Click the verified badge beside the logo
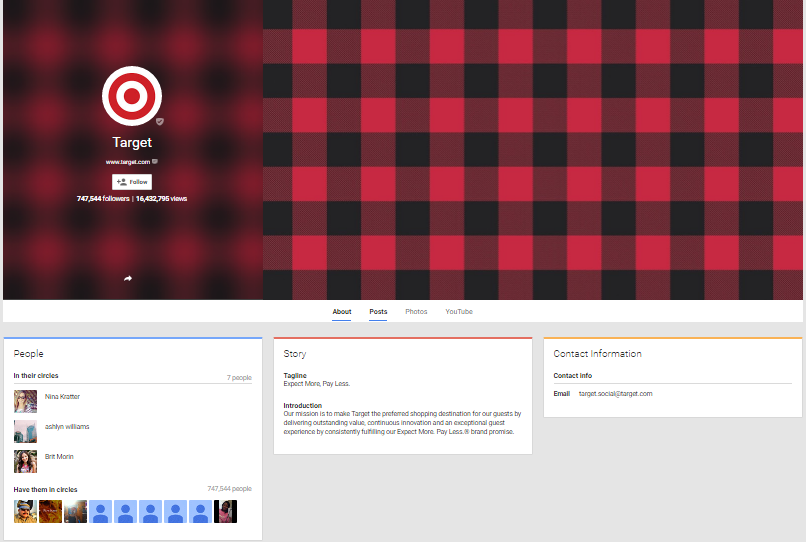 point(159,122)
